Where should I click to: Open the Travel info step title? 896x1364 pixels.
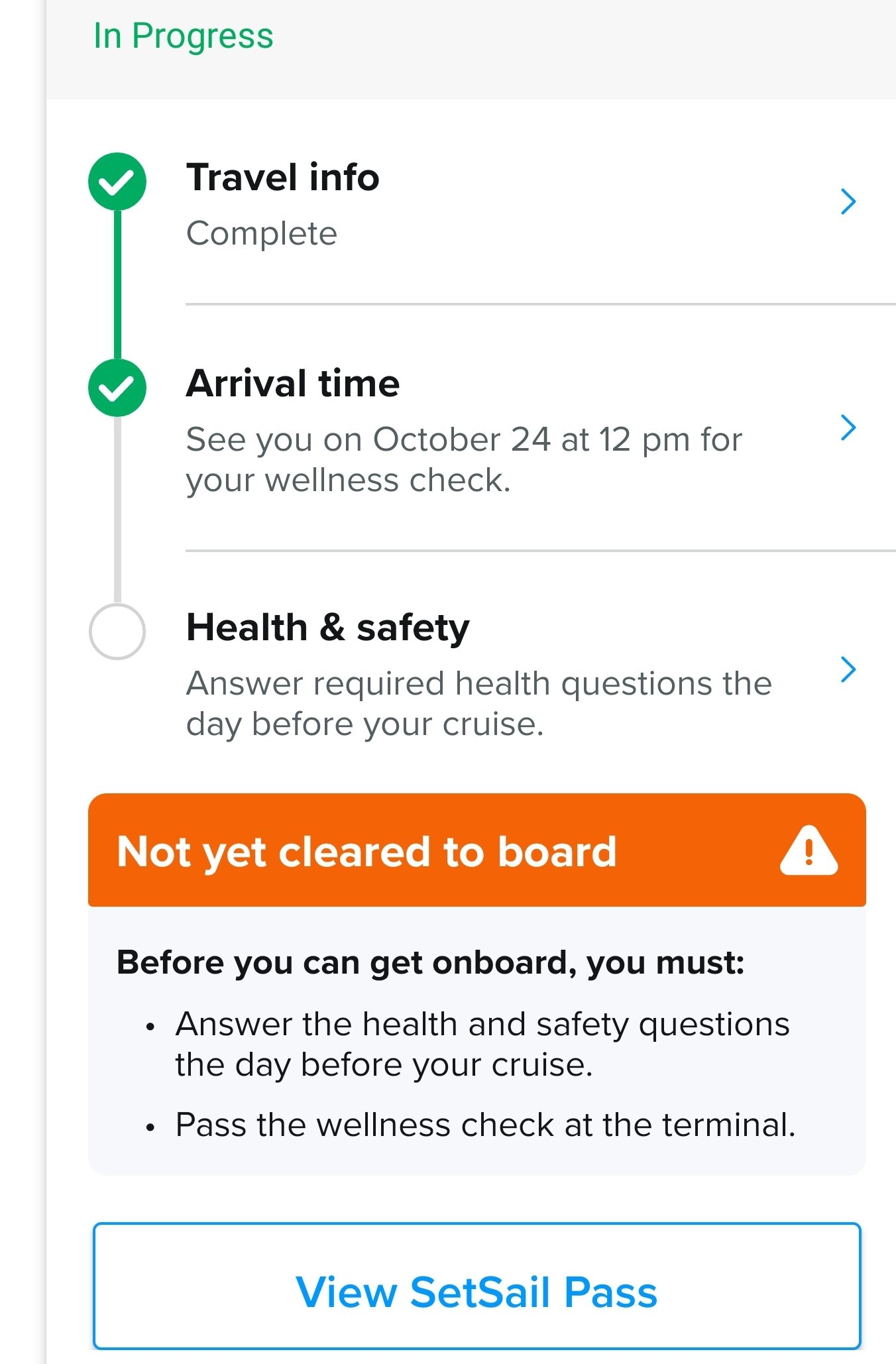[283, 178]
